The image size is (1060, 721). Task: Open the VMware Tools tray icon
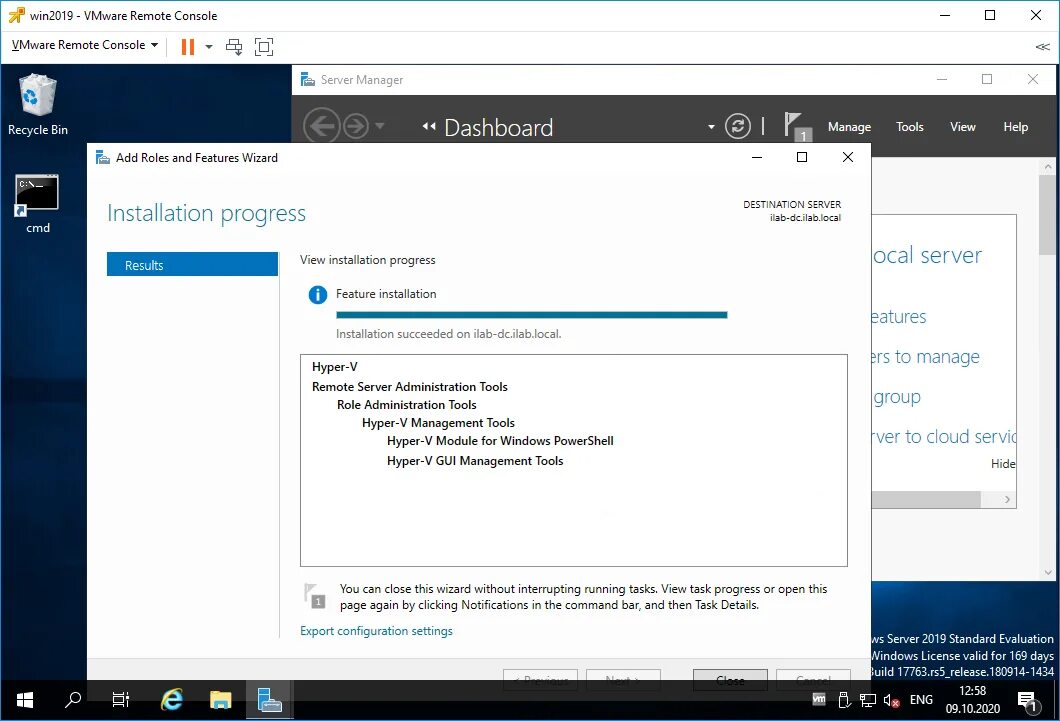pyautogui.click(x=817, y=699)
